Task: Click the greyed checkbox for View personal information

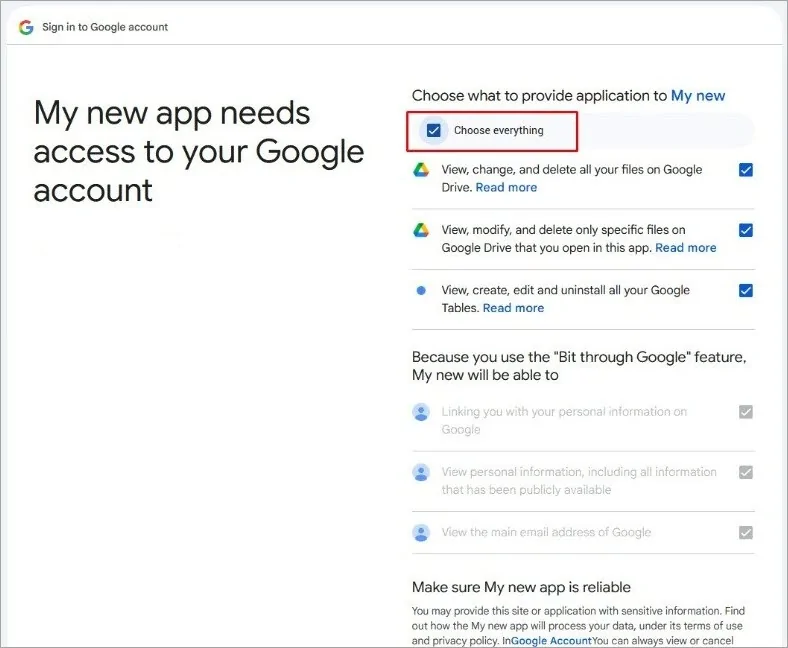Action: click(745, 472)
